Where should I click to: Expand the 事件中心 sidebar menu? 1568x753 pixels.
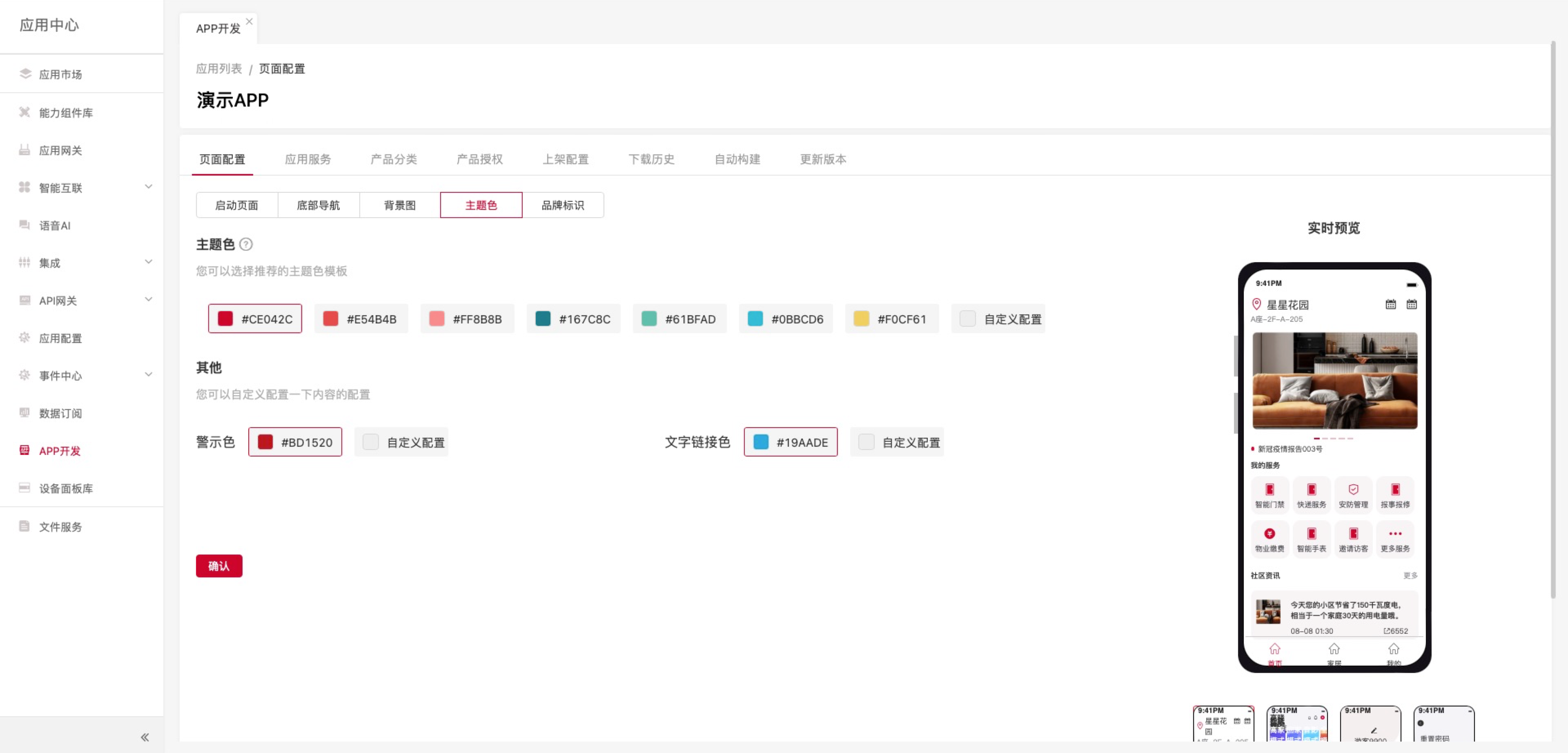pyautogui.click(x=148, y=375)
